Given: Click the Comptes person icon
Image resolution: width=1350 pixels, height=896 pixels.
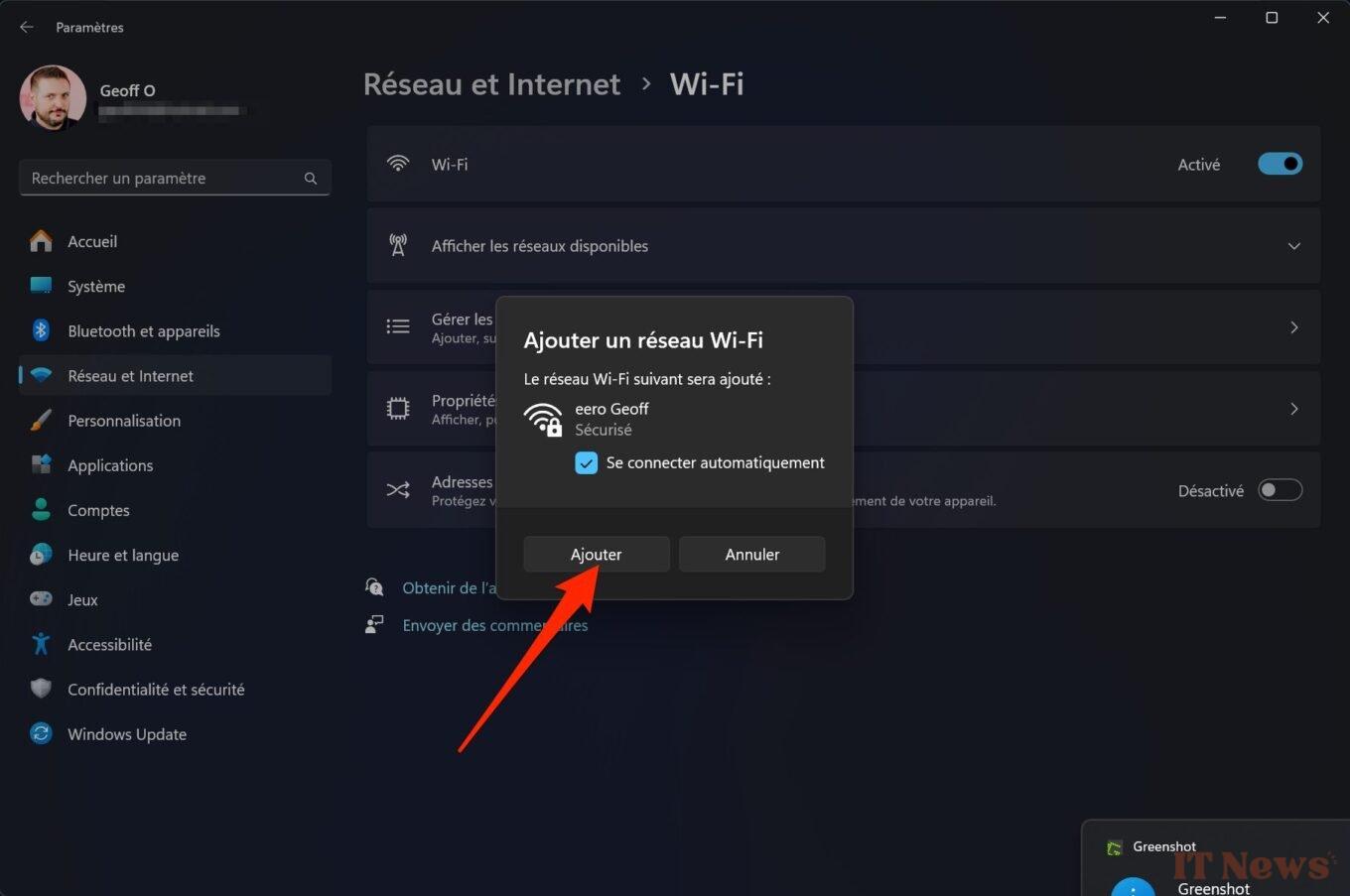Looking at the screenshot, I should click(41, 510).
